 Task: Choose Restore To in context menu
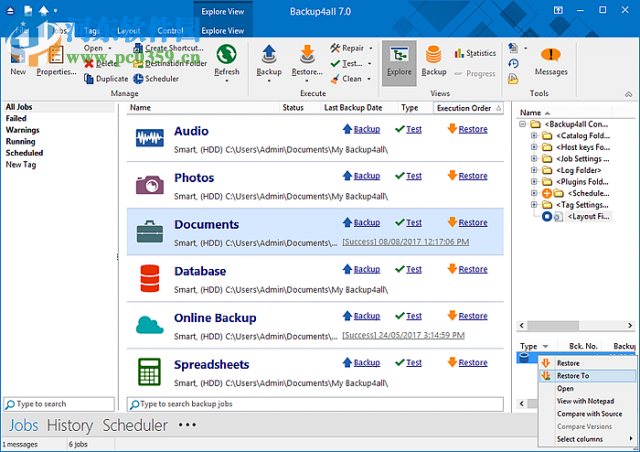pos(573,376)
